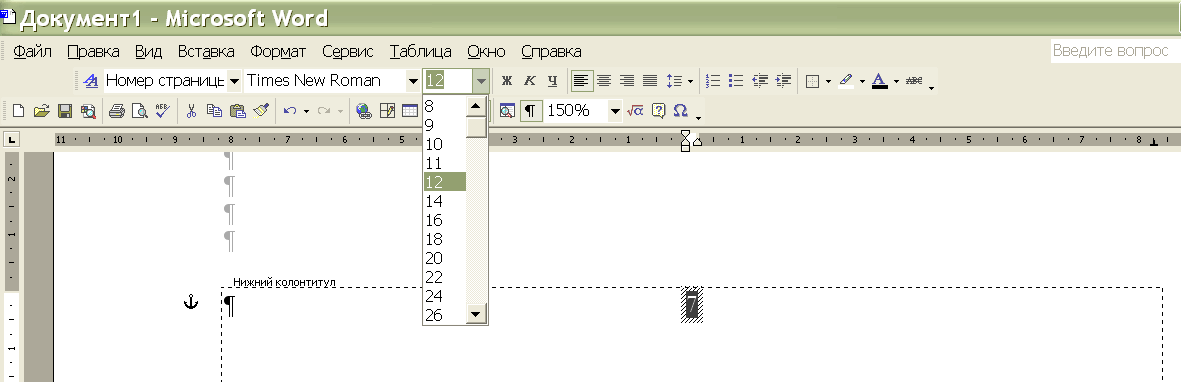Toggle italic (К) formatting
Viewport: 1181px width, 382px height.
pos(530,81)
